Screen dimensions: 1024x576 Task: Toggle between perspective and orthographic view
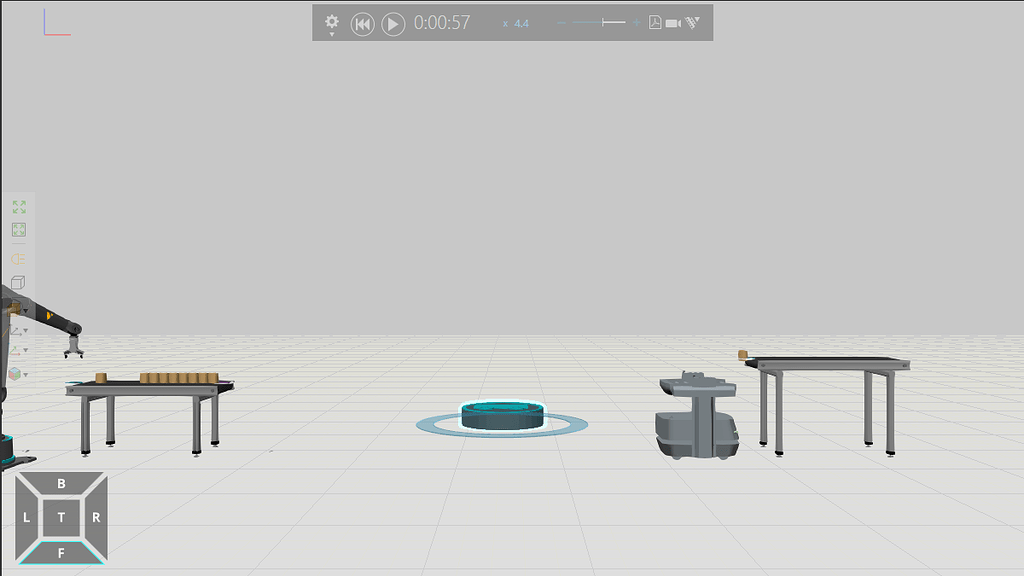tap(18, 280)
